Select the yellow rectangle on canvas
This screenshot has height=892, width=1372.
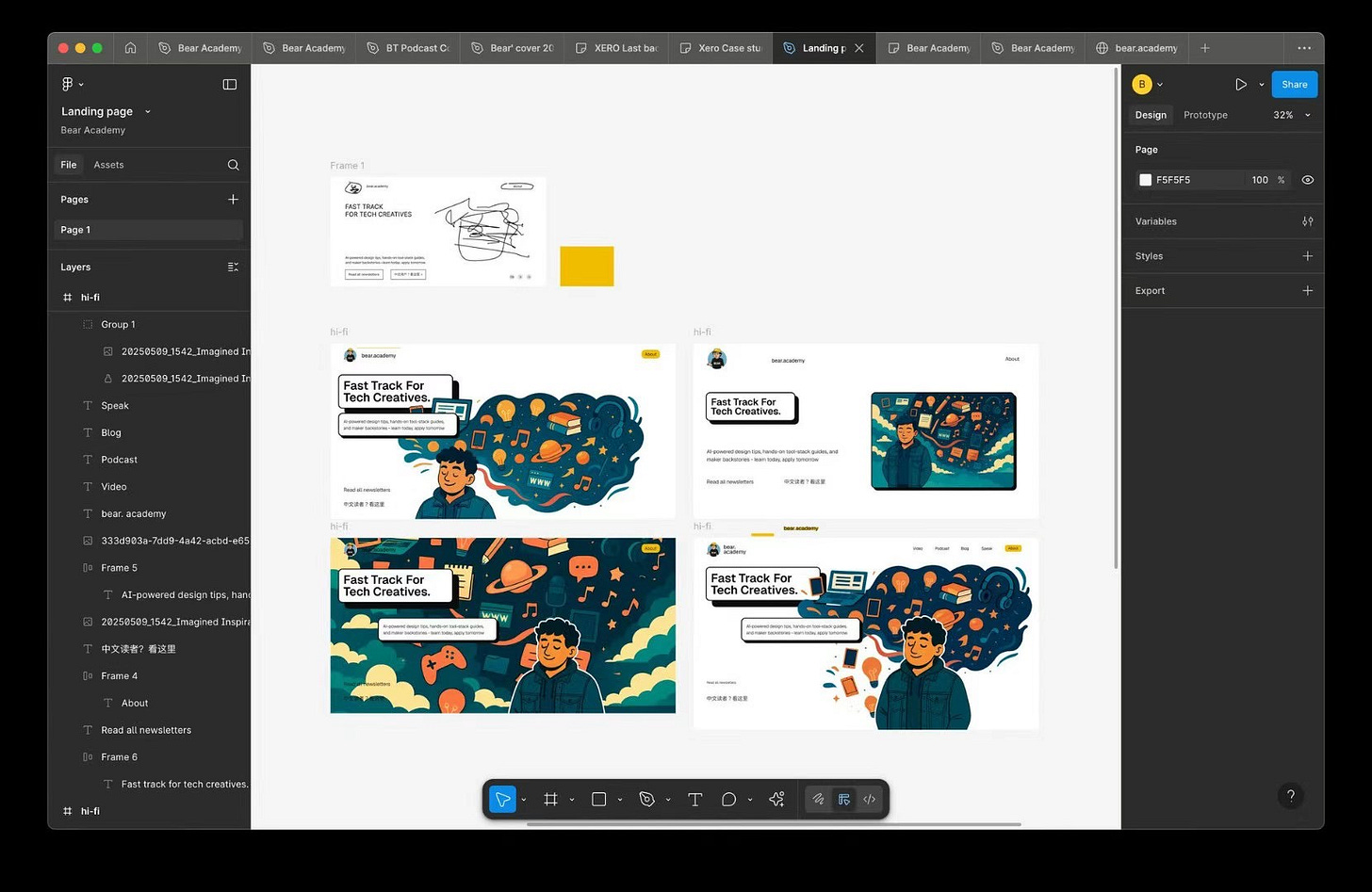(x=587, y=266)
